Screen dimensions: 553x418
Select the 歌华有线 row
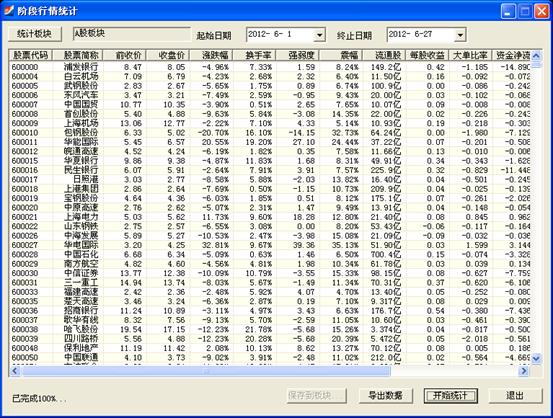270,320
